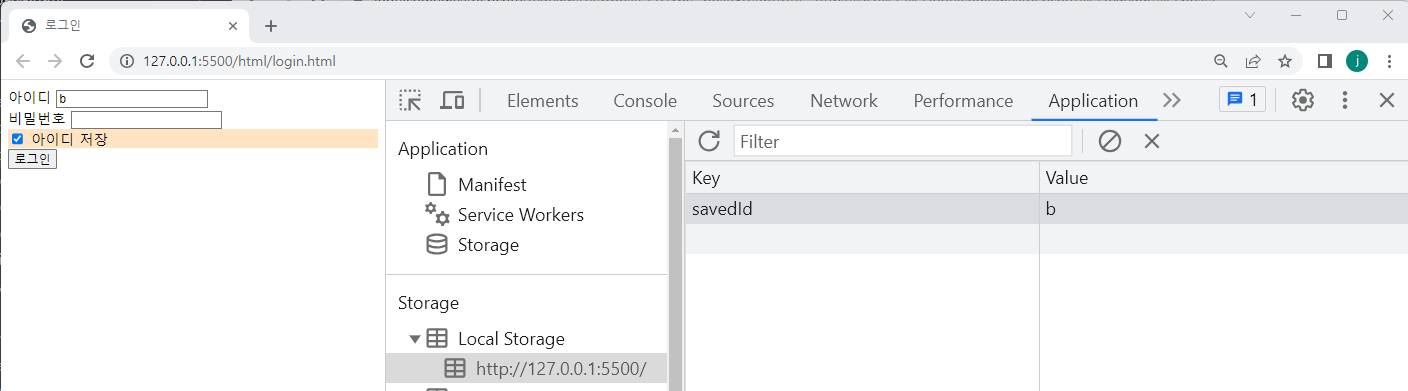Go back in browser history
The width and height of the screenshot is (1408, 391).
23,61
